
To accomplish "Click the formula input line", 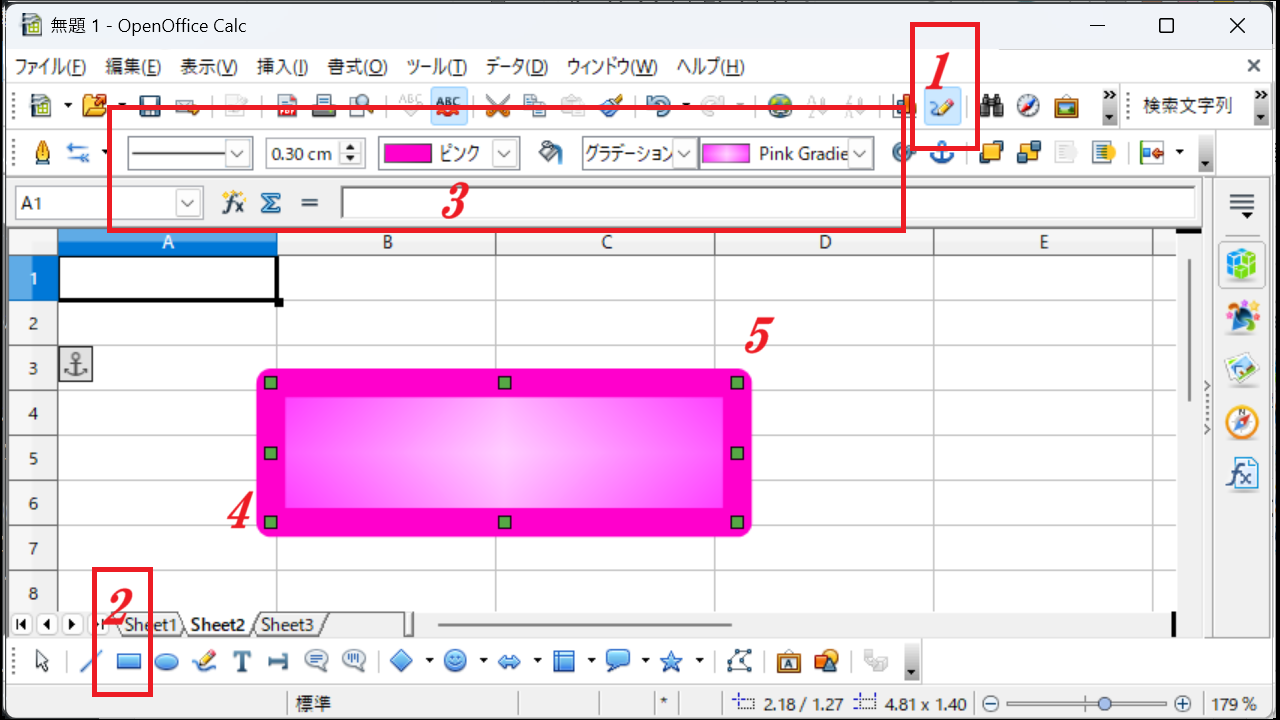I will coord(768,203).
